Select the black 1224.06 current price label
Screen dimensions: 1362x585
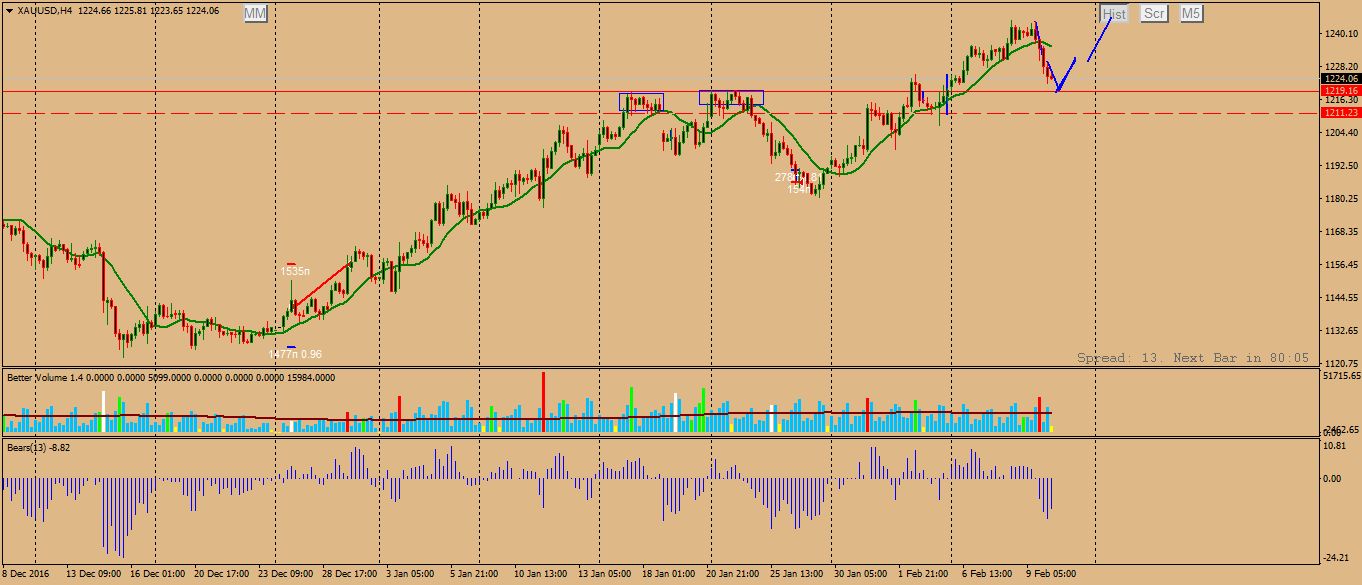point(1340,78)
